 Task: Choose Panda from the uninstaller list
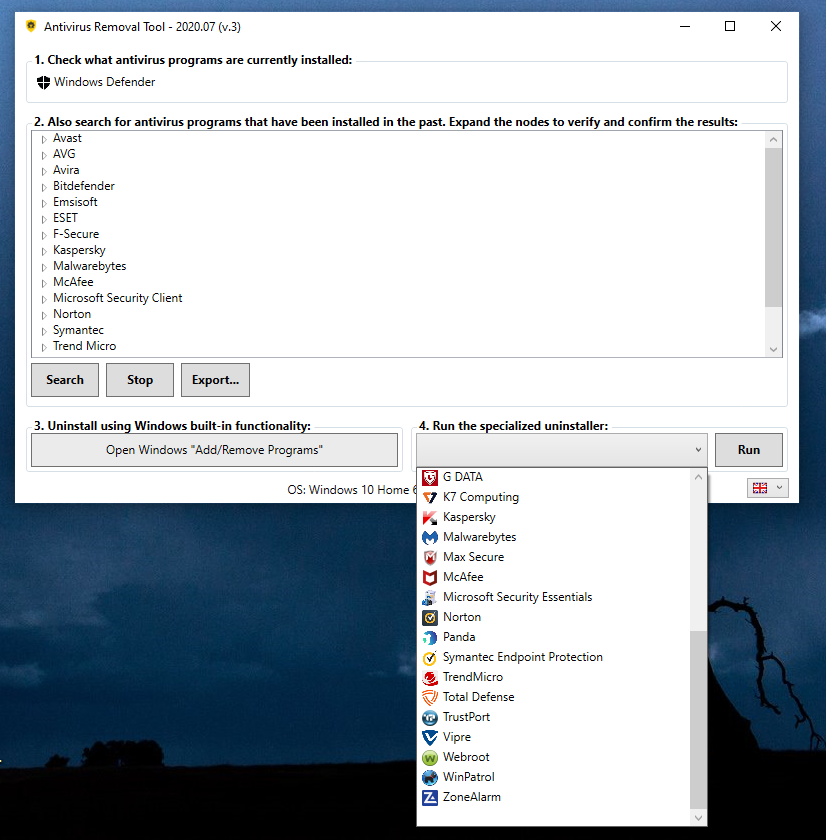[555, 637]
